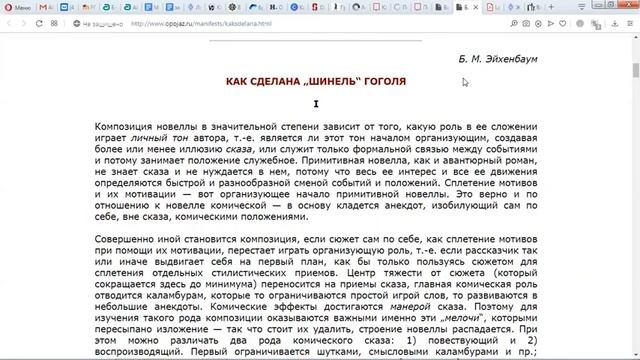
Task: Click the italic words 'личный тон'
Action: point(159,138)
